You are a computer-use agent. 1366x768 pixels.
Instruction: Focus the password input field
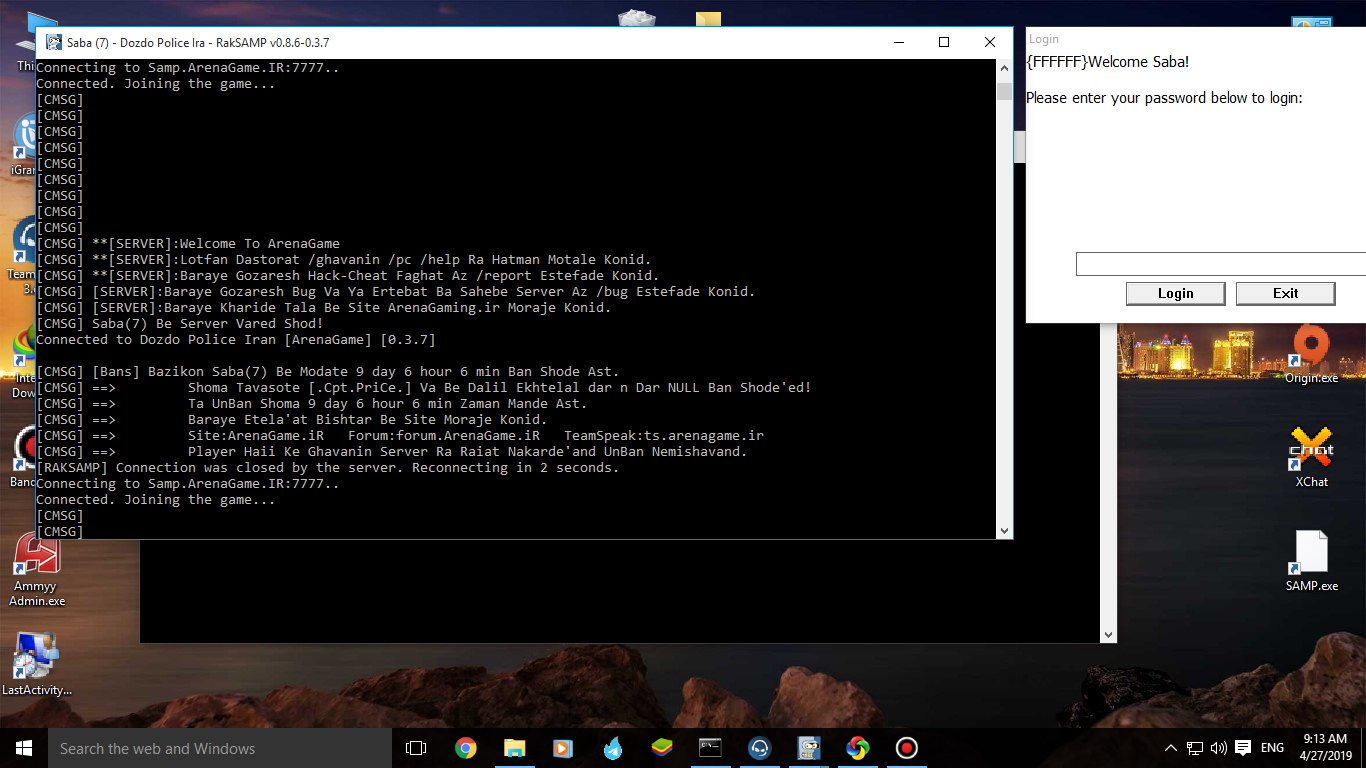click(x=1221, y=264)
